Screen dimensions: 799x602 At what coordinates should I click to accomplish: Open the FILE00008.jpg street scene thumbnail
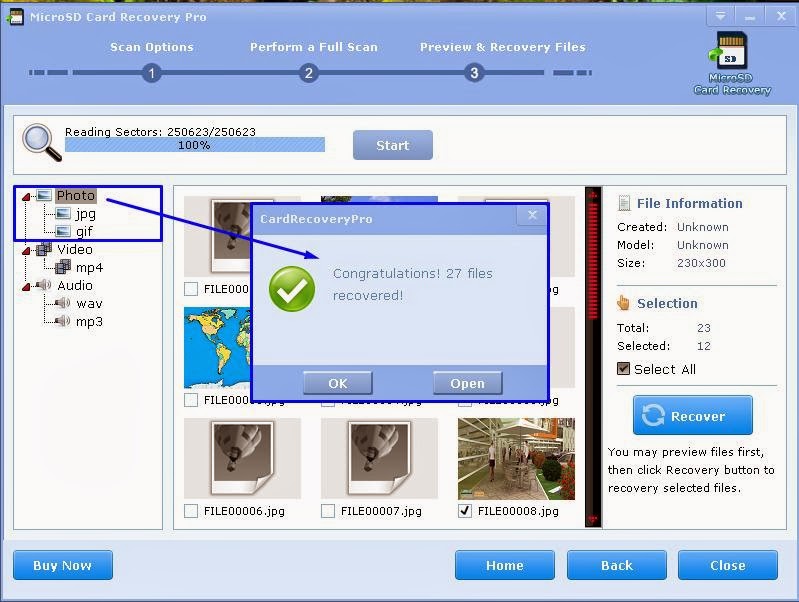pyautogui.click(x=516, y=459)
